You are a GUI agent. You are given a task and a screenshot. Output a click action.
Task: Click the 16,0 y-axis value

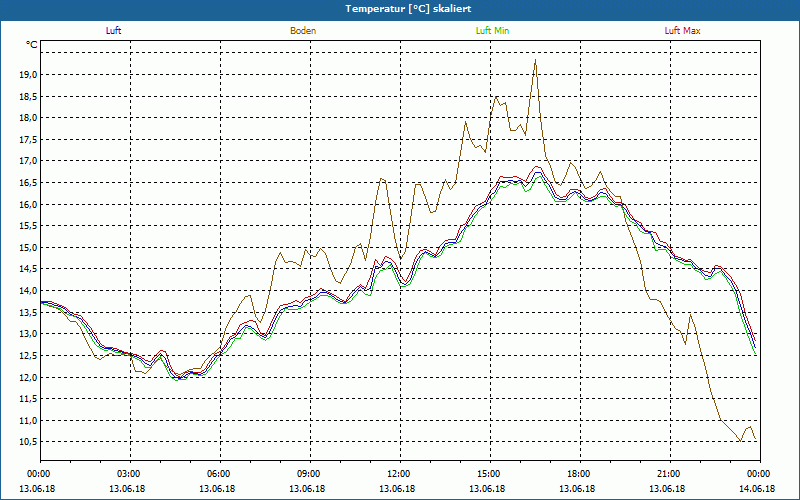pyautogui.click(x=29, y=205)
